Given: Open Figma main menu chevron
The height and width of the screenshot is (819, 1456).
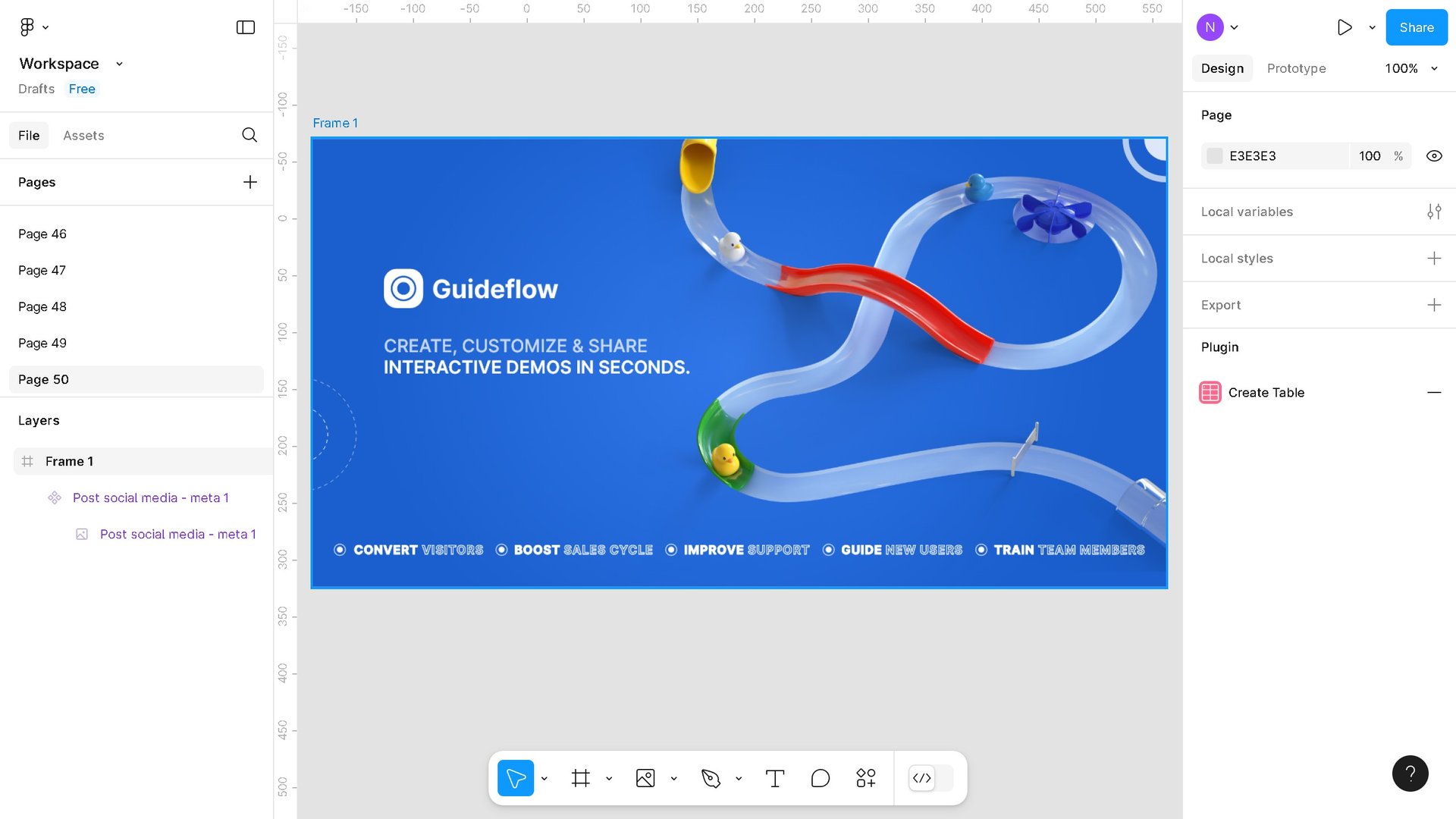Looking at the screenshot, I should point(45,27).
